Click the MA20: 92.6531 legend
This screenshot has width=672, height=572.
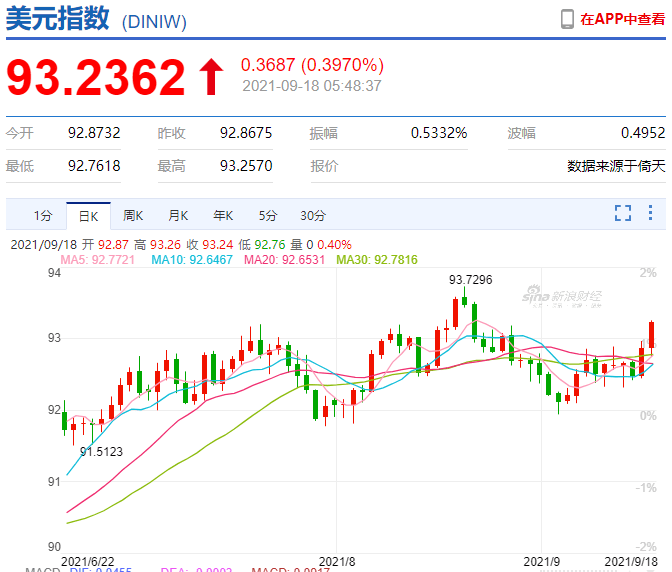(x=285, y=260)
